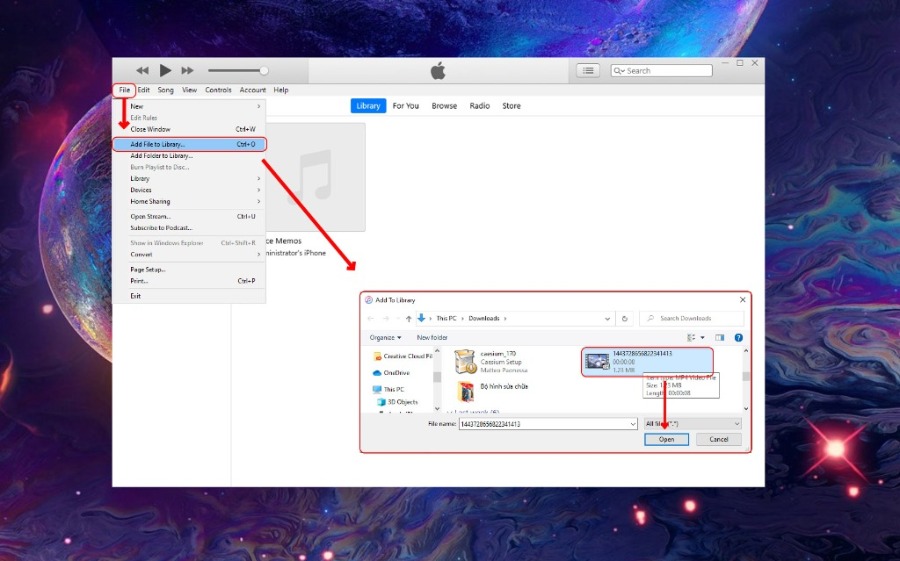This screenshot has height=561, width=900.
Task: Click the Back arrow in Add To Library dialog
Action: pyautogui.click(x=371, y=318)
